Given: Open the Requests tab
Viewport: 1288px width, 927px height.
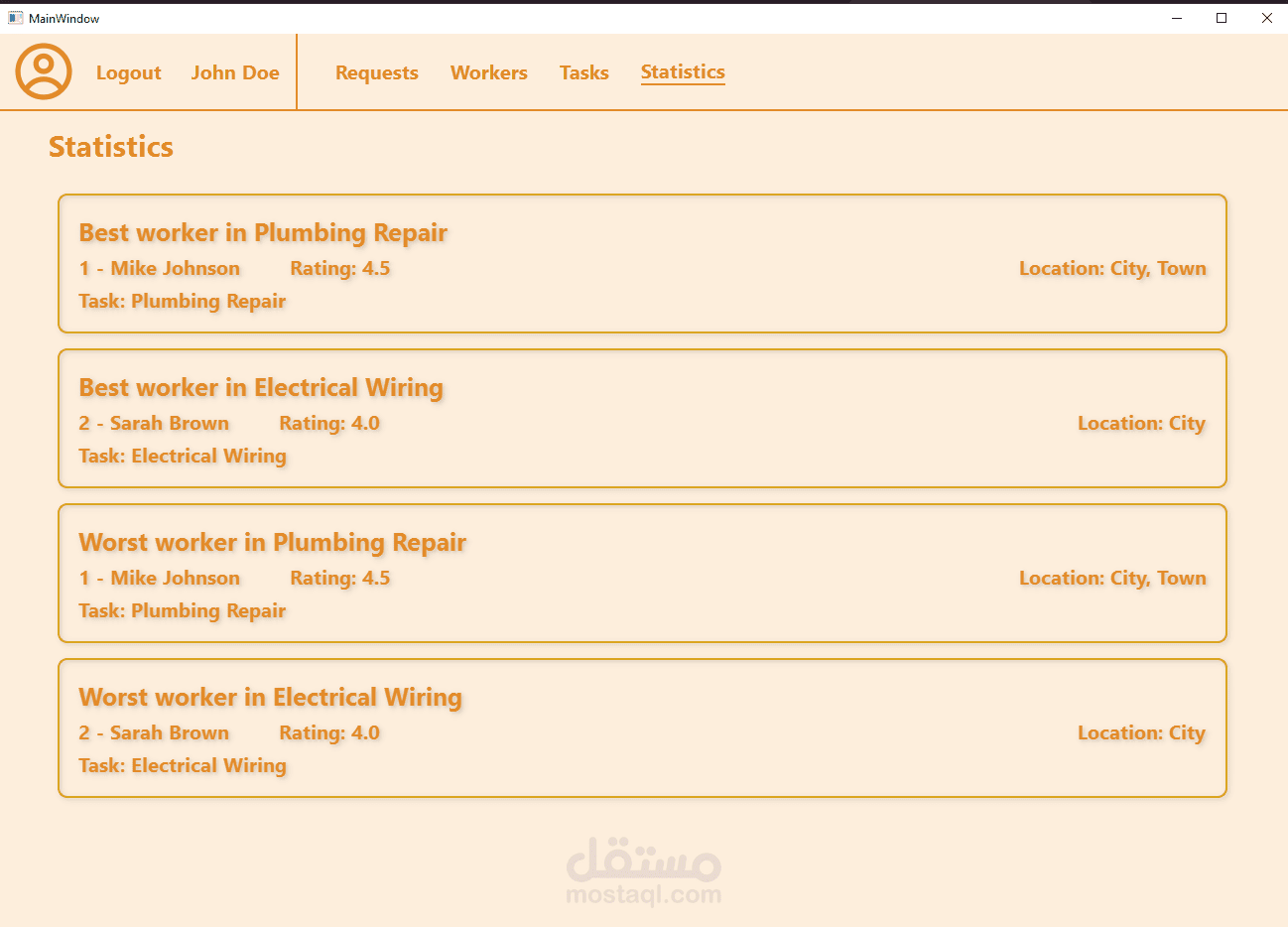Looking at the screenshot, I should [376, 72].
